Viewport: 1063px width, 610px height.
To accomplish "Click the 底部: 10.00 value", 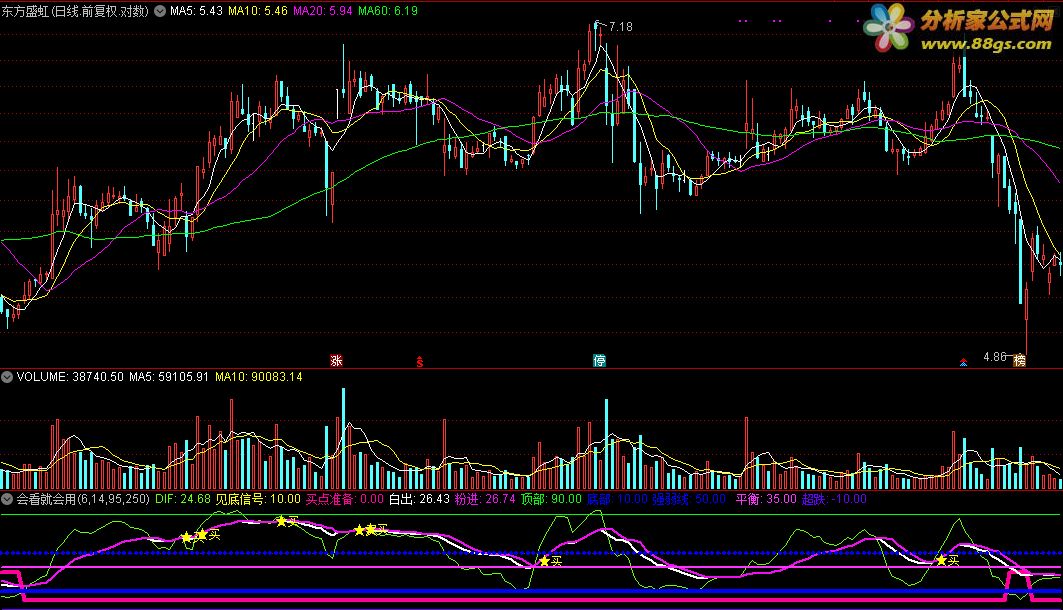I will [618, 500].
